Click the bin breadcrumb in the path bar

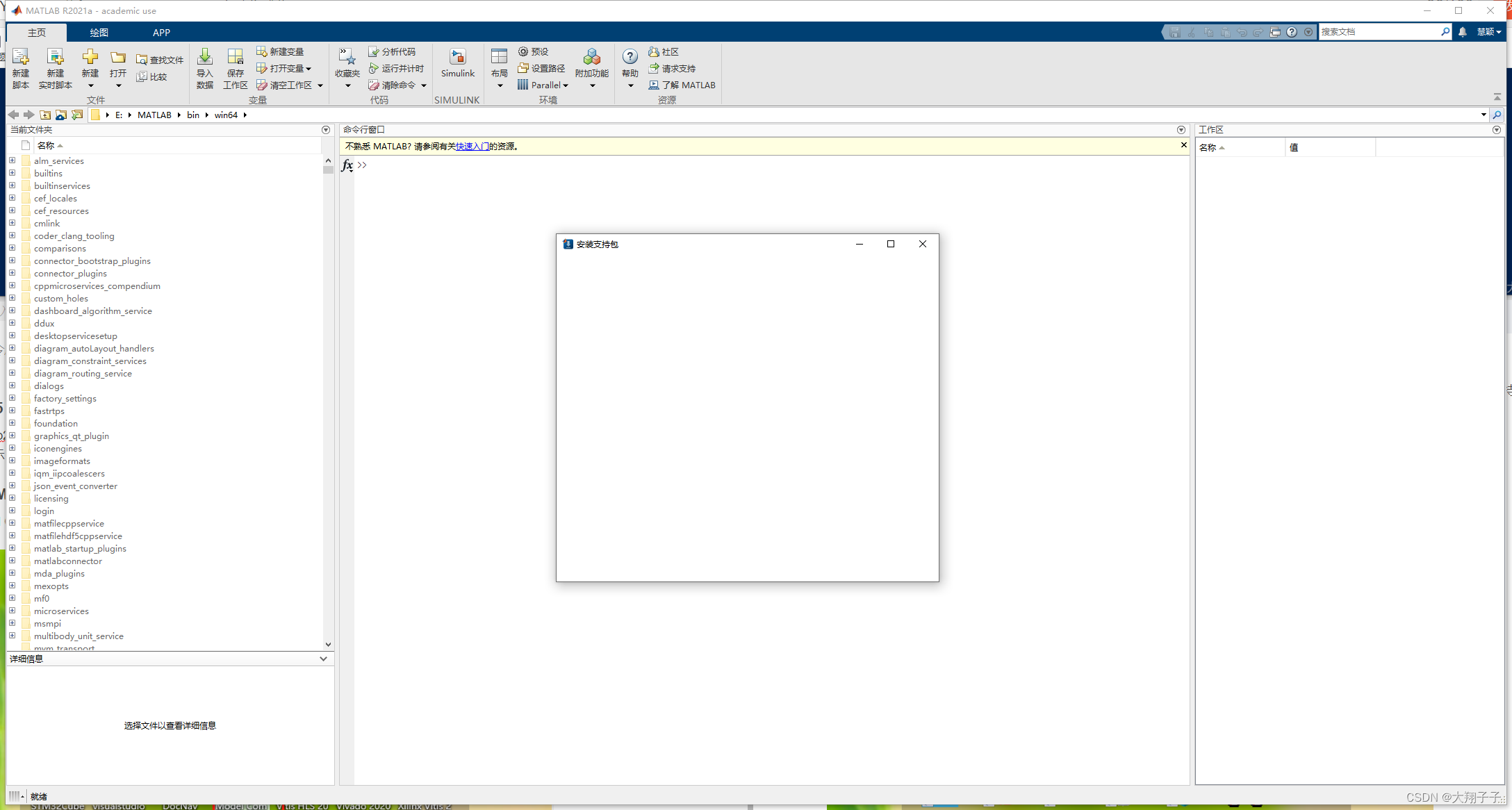[x=193, y=115]
